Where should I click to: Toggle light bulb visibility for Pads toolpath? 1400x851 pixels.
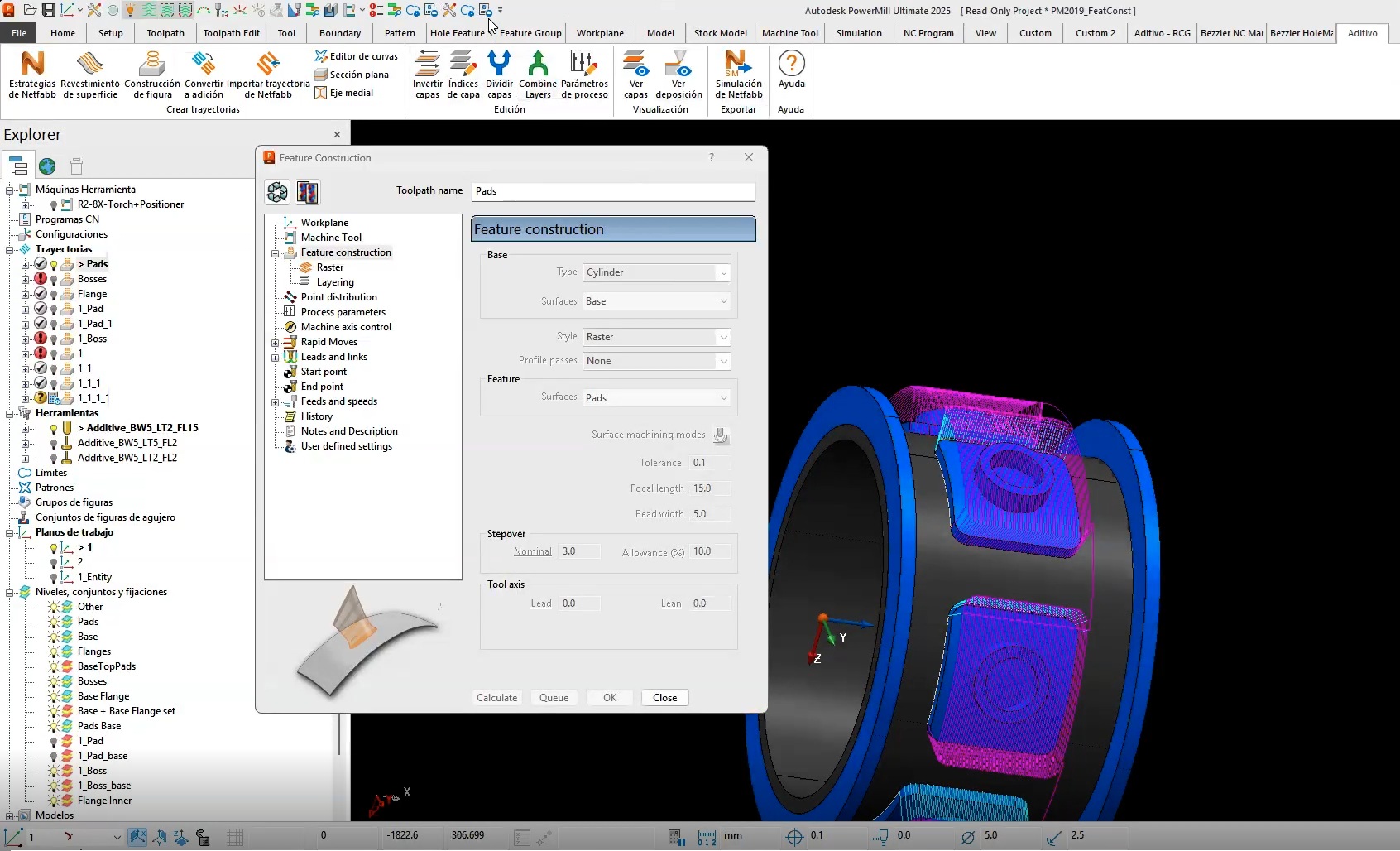[x=54, y=265]
